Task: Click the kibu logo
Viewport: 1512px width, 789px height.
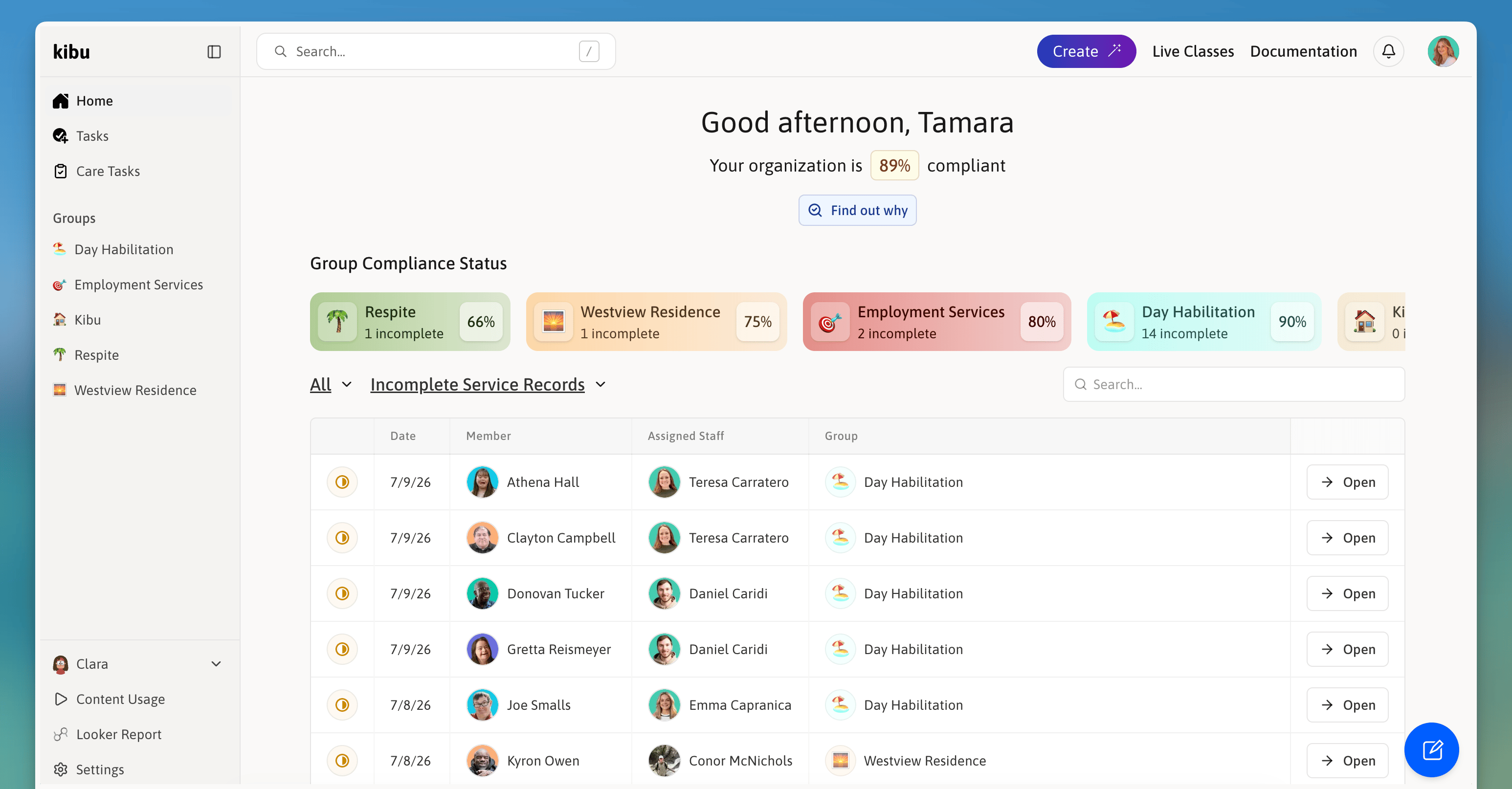Action: [71, 52]
